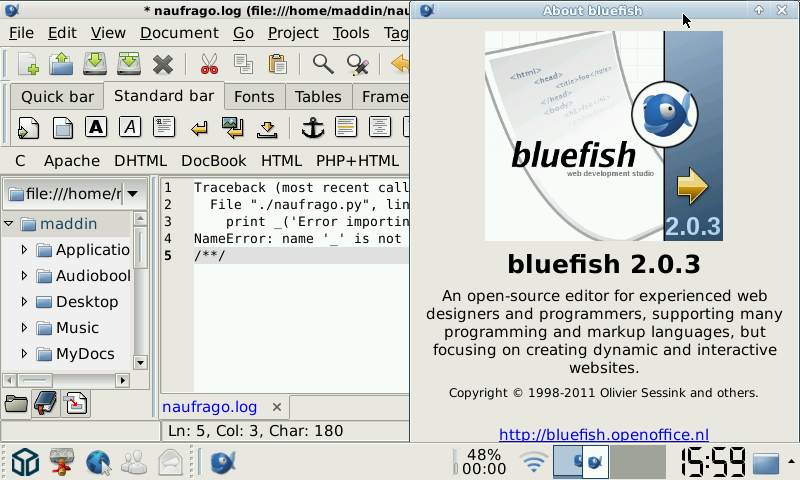Screen dimensions: 800x480
Task: Click the New file toolbar icon
Action: tap(28, 64)
